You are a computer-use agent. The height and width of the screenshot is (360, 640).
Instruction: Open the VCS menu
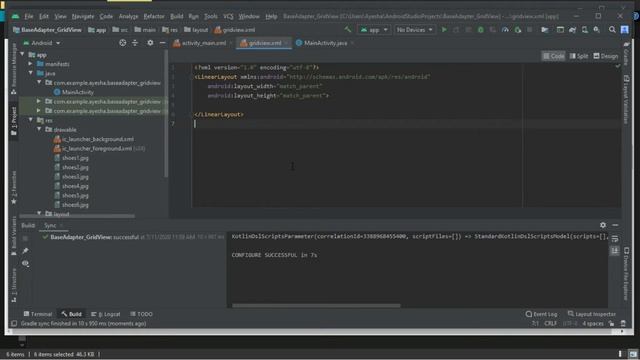point(228,16)
